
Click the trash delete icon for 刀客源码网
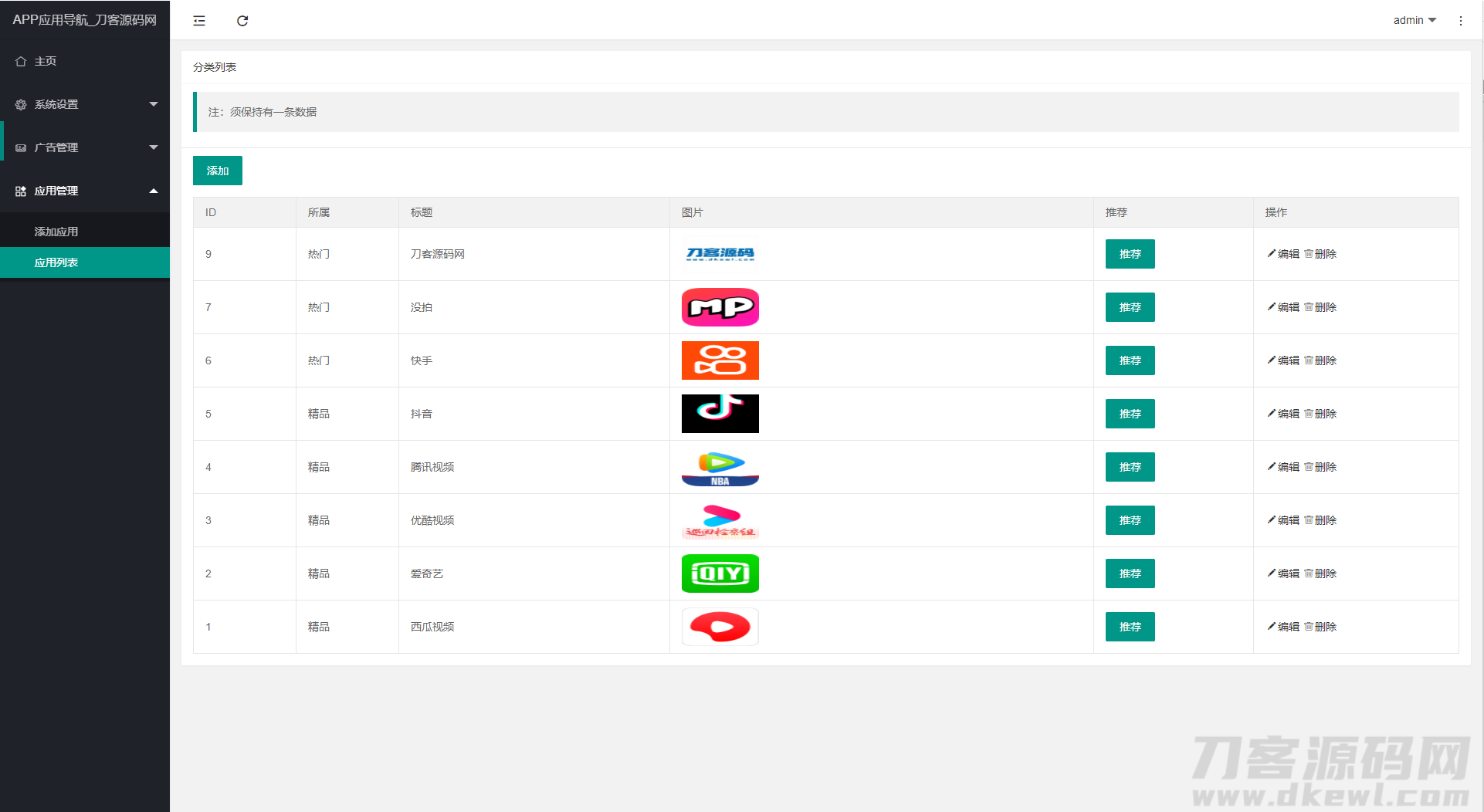(1309, 254)
